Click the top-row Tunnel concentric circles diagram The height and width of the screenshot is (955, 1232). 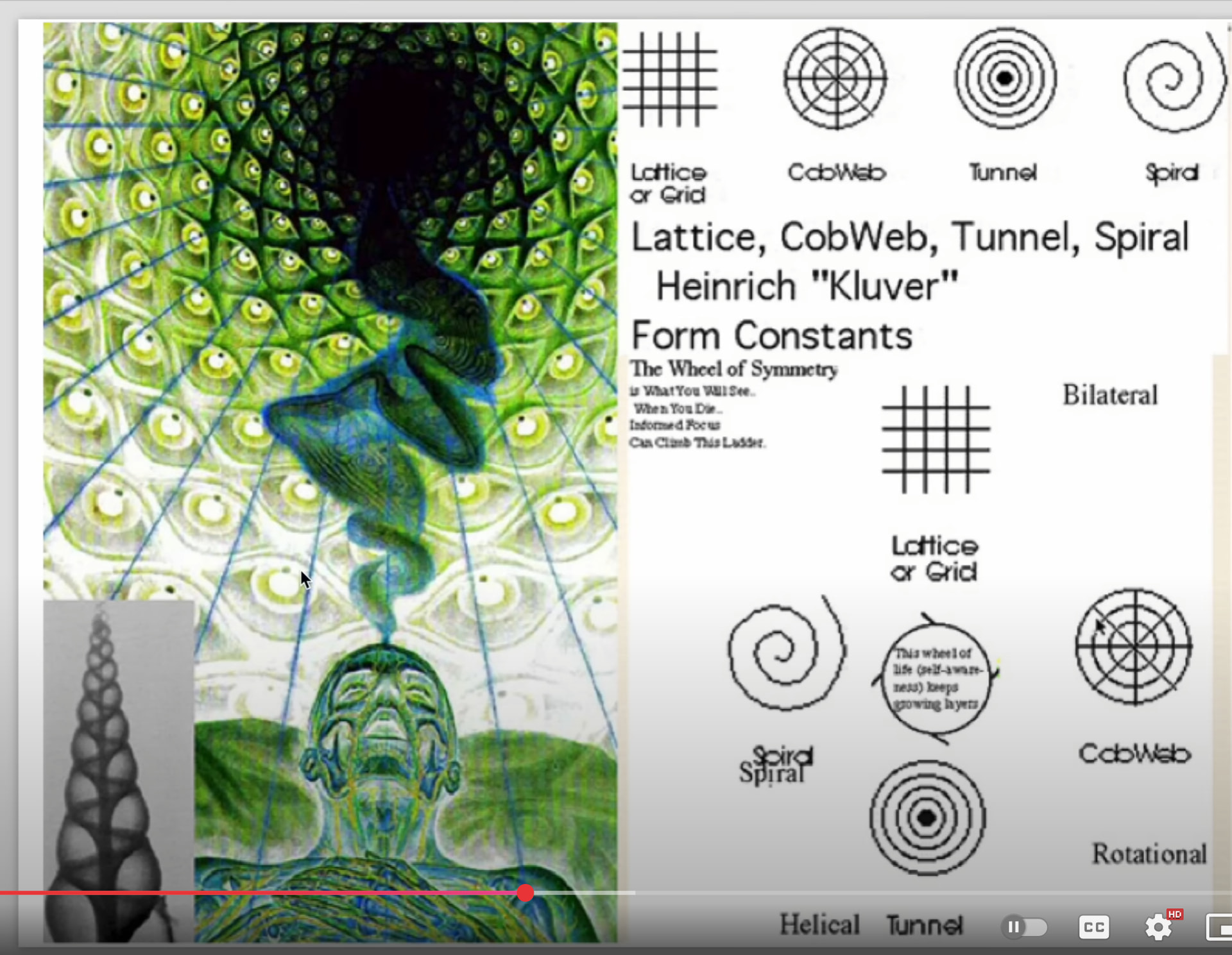[1005, 78]
